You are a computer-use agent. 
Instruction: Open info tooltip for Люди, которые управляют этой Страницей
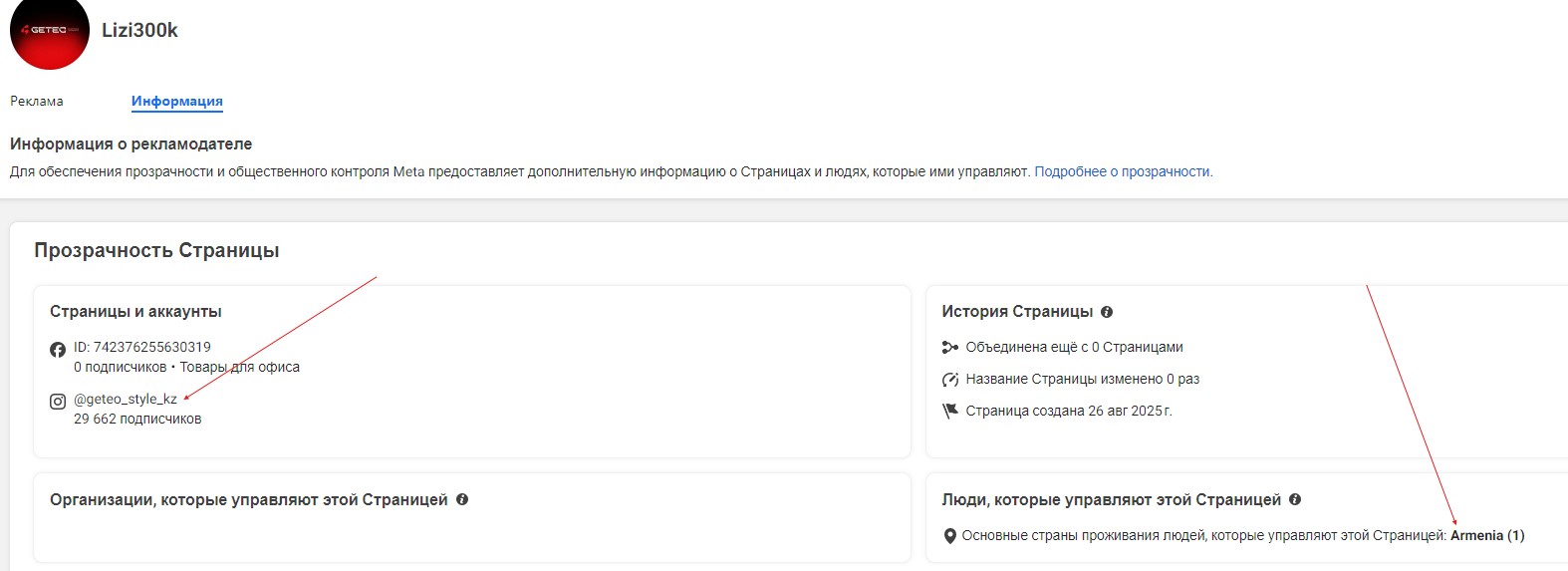point(1295,499)
